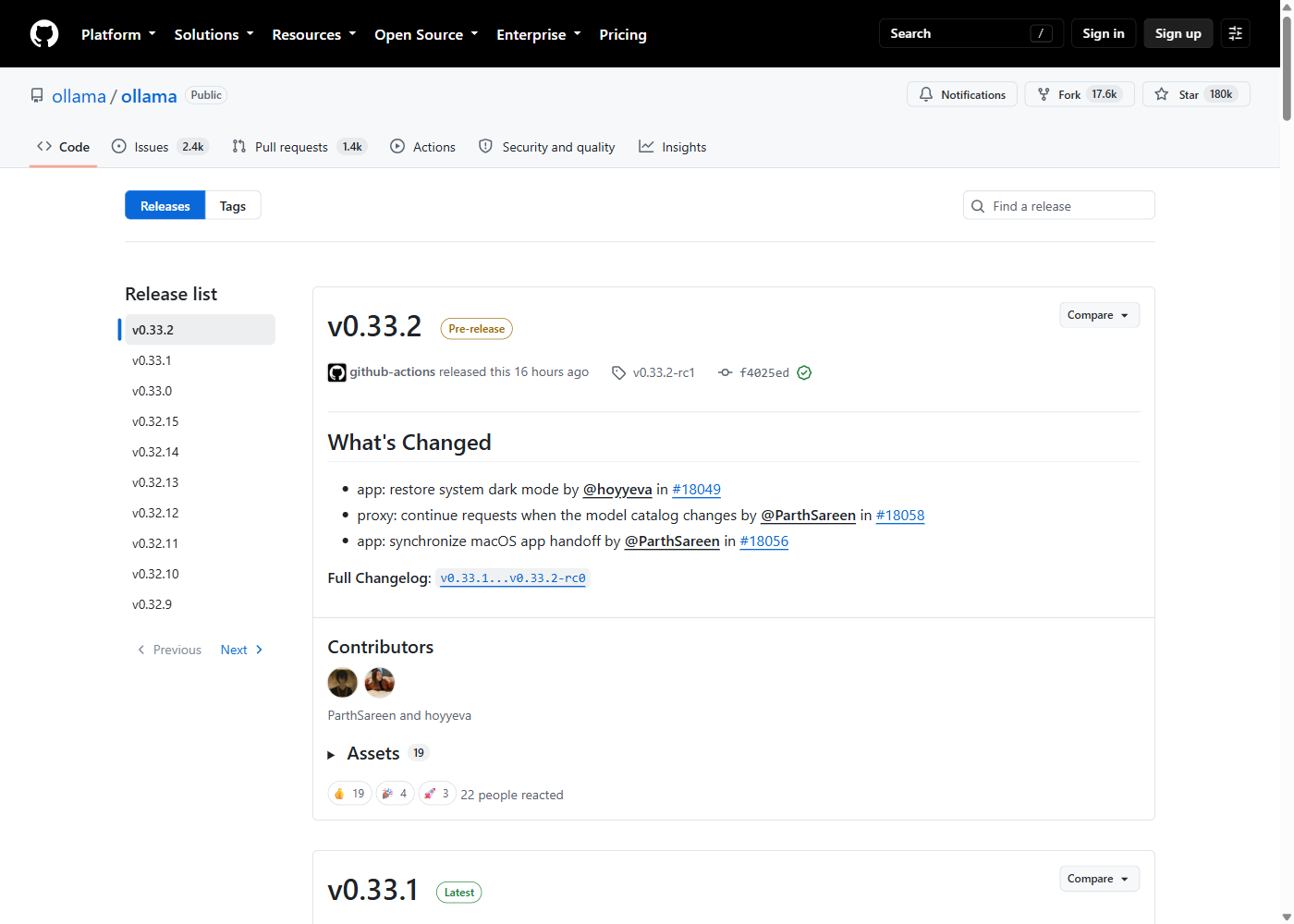
Task: Open the Insights tab
Action: pos(672,147)
